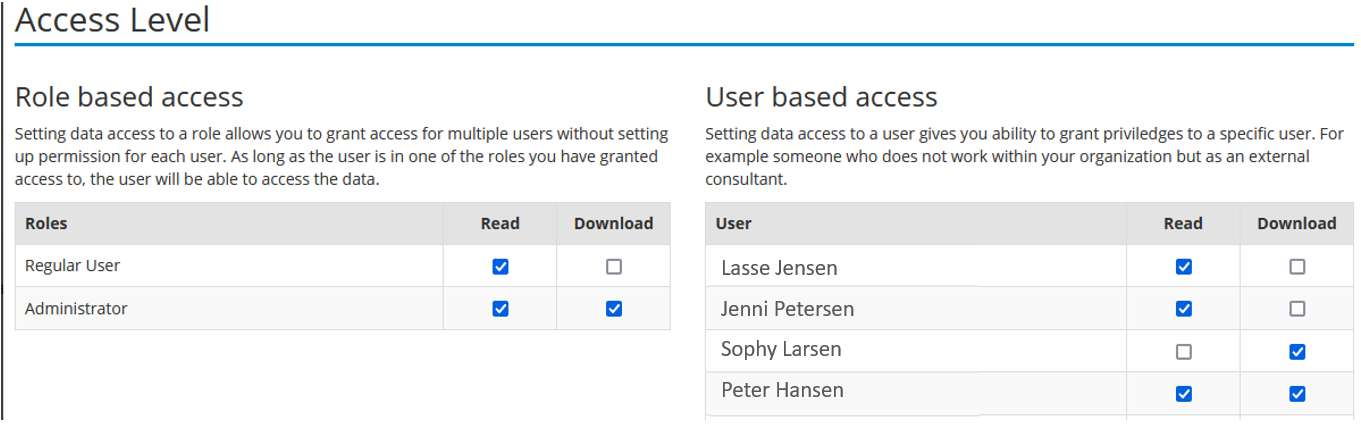Enable Download for Jenni Petersen

[x=1297, y=309]
